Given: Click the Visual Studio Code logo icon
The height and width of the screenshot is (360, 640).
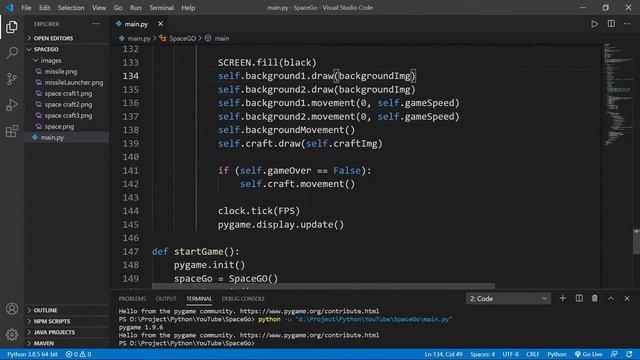Looking at the screenshot, I should [10, 7].
